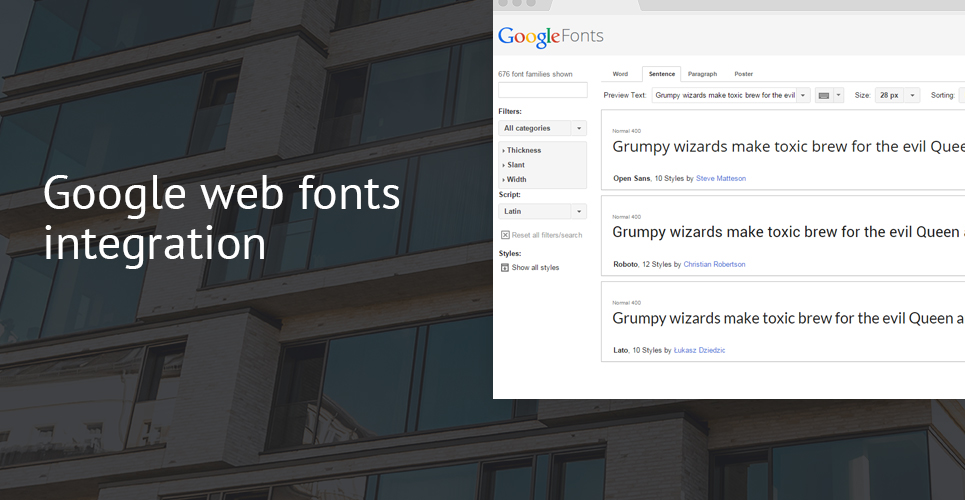Viewport: 965px width, 500px height.
Task: Open the Paragraph tab
Action: click(702, 74)
